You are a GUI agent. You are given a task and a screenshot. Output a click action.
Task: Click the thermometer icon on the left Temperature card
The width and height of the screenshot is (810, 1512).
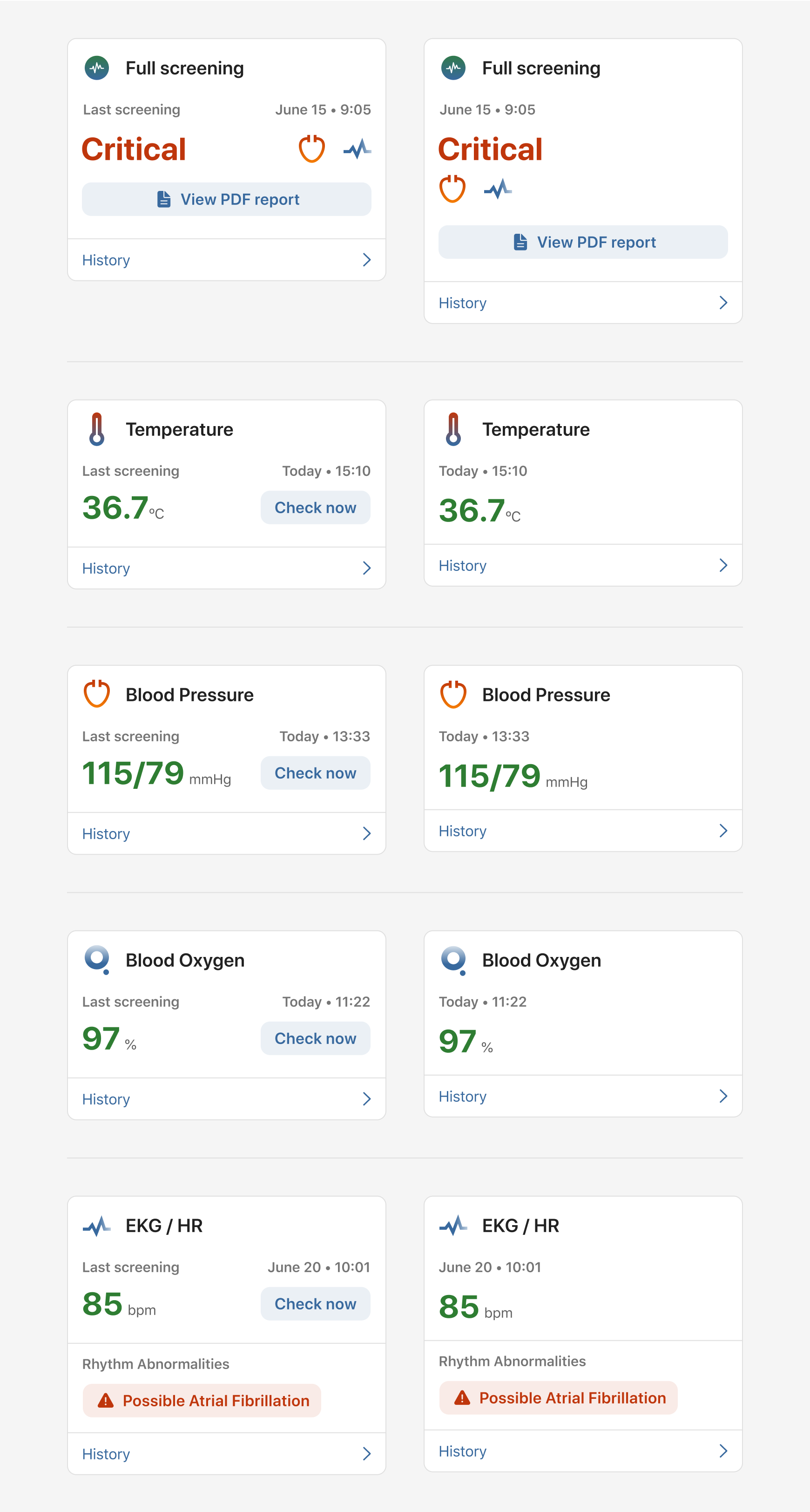click(x=97, y=429)
